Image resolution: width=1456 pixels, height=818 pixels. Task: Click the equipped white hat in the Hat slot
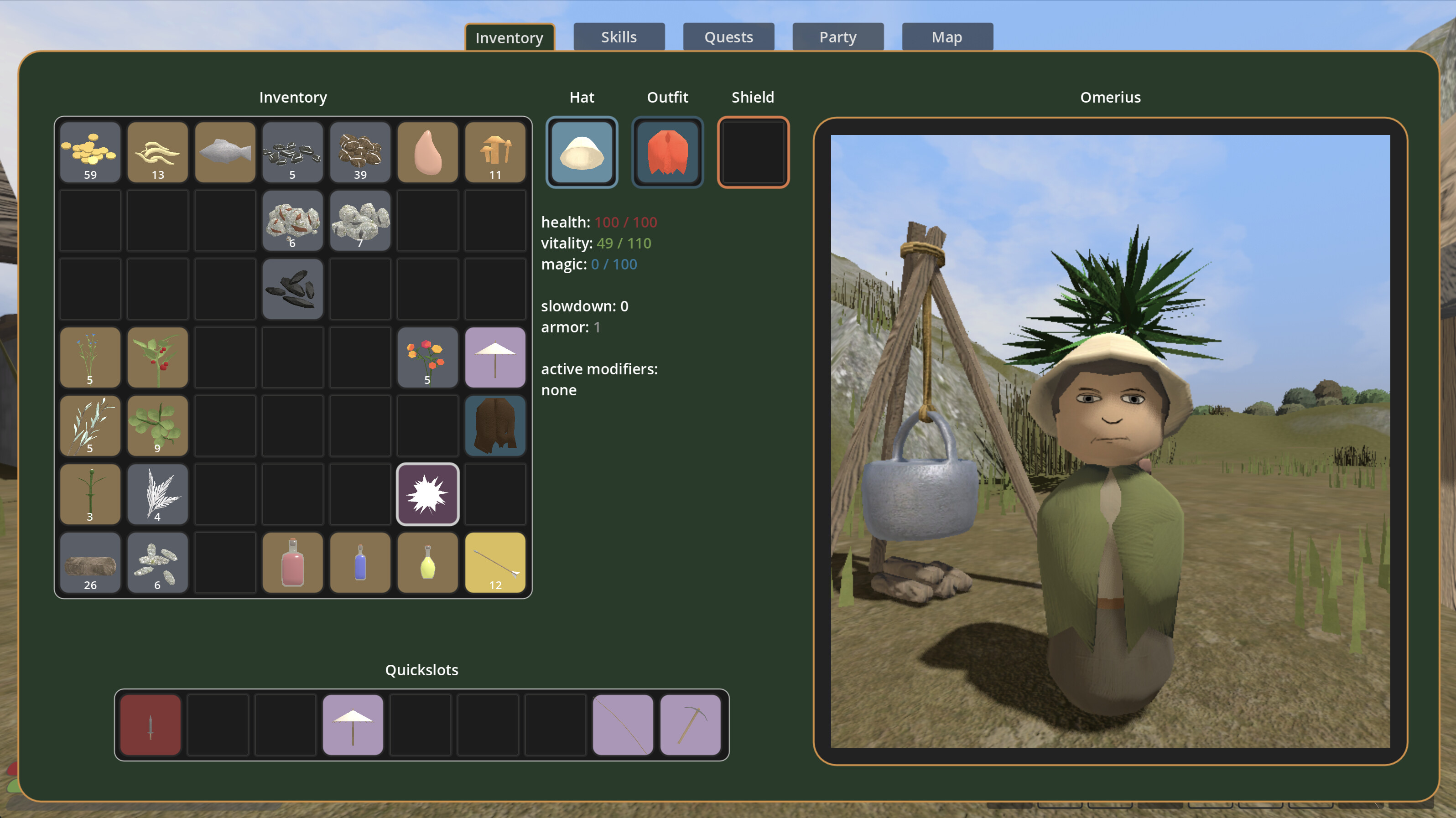[x=582, y=151]
